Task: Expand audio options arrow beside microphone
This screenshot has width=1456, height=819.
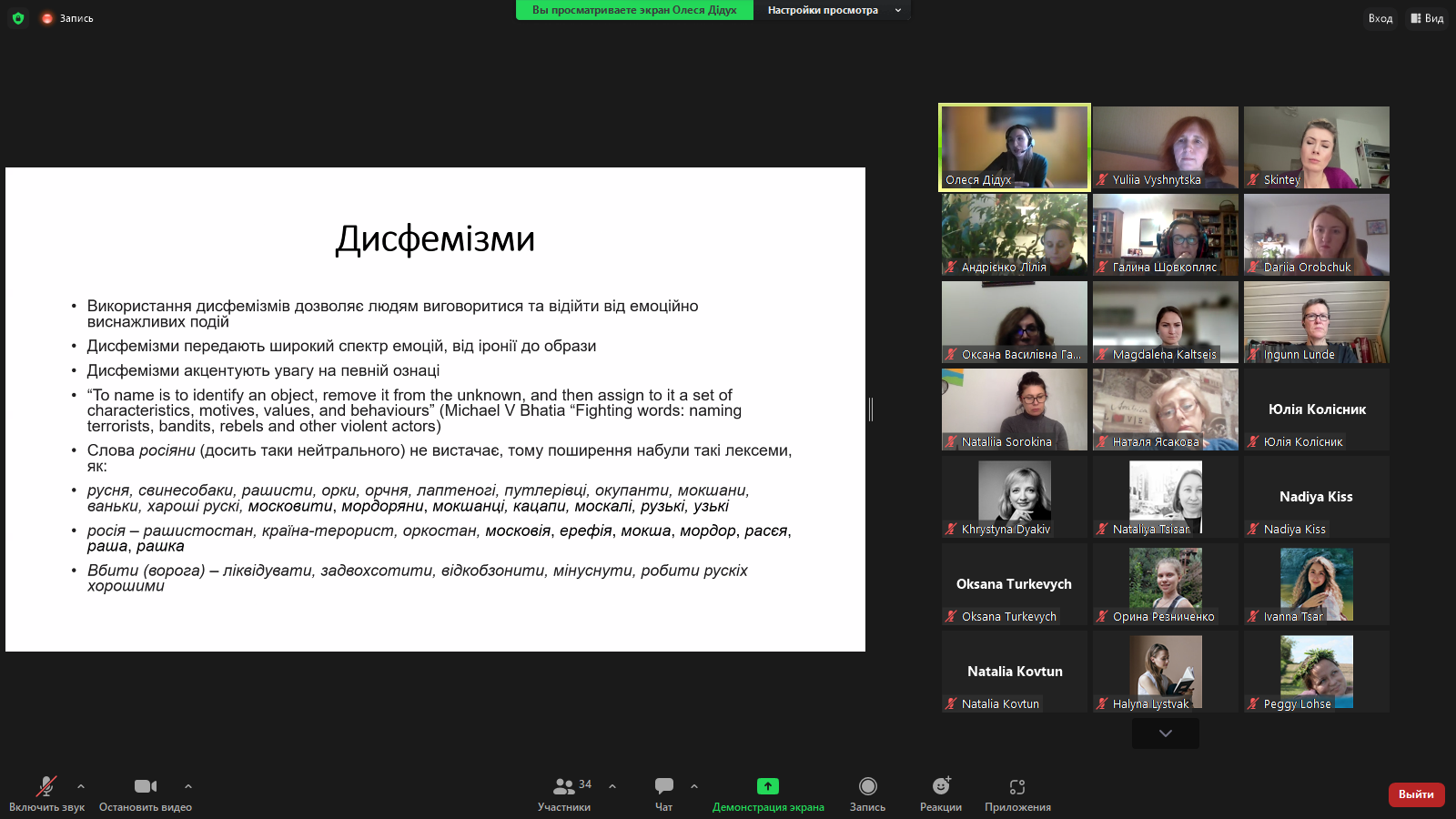Action: tap(81, 786)
